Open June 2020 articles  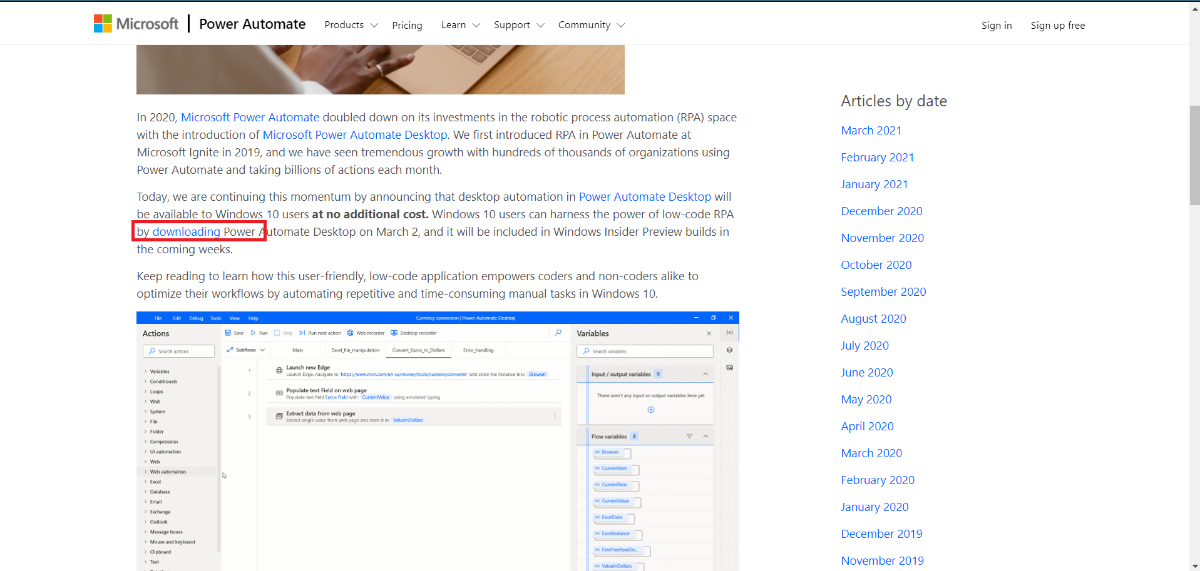(x=866, y=373)
